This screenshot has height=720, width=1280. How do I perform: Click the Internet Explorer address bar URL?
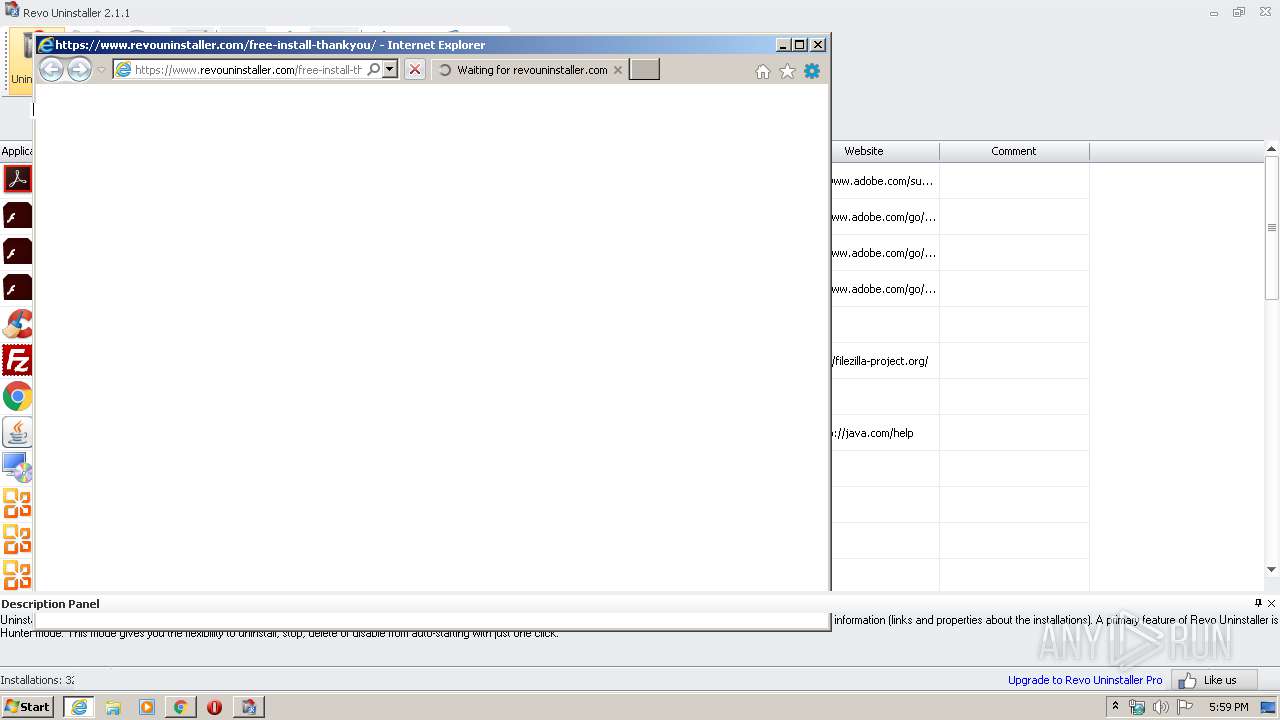pyautogui.click(x=248, y=70)
